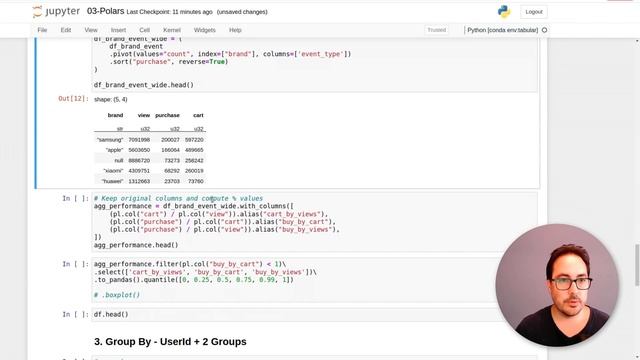The image size is (640, 360).
Task: Click the 'cart' column header
Action: point(198,116)
